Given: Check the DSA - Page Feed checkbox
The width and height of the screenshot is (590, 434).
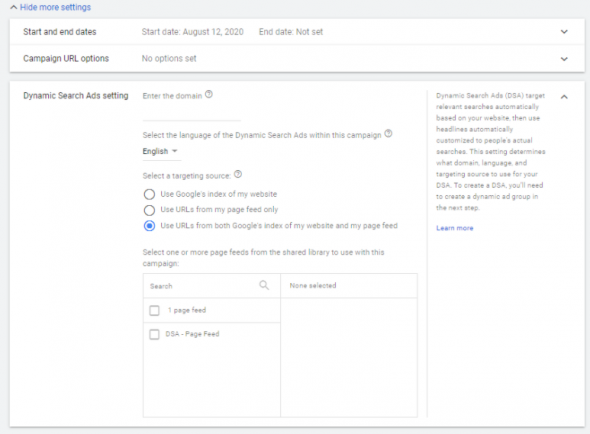Looking at the screenshot, I should click(x=154, y=334).
